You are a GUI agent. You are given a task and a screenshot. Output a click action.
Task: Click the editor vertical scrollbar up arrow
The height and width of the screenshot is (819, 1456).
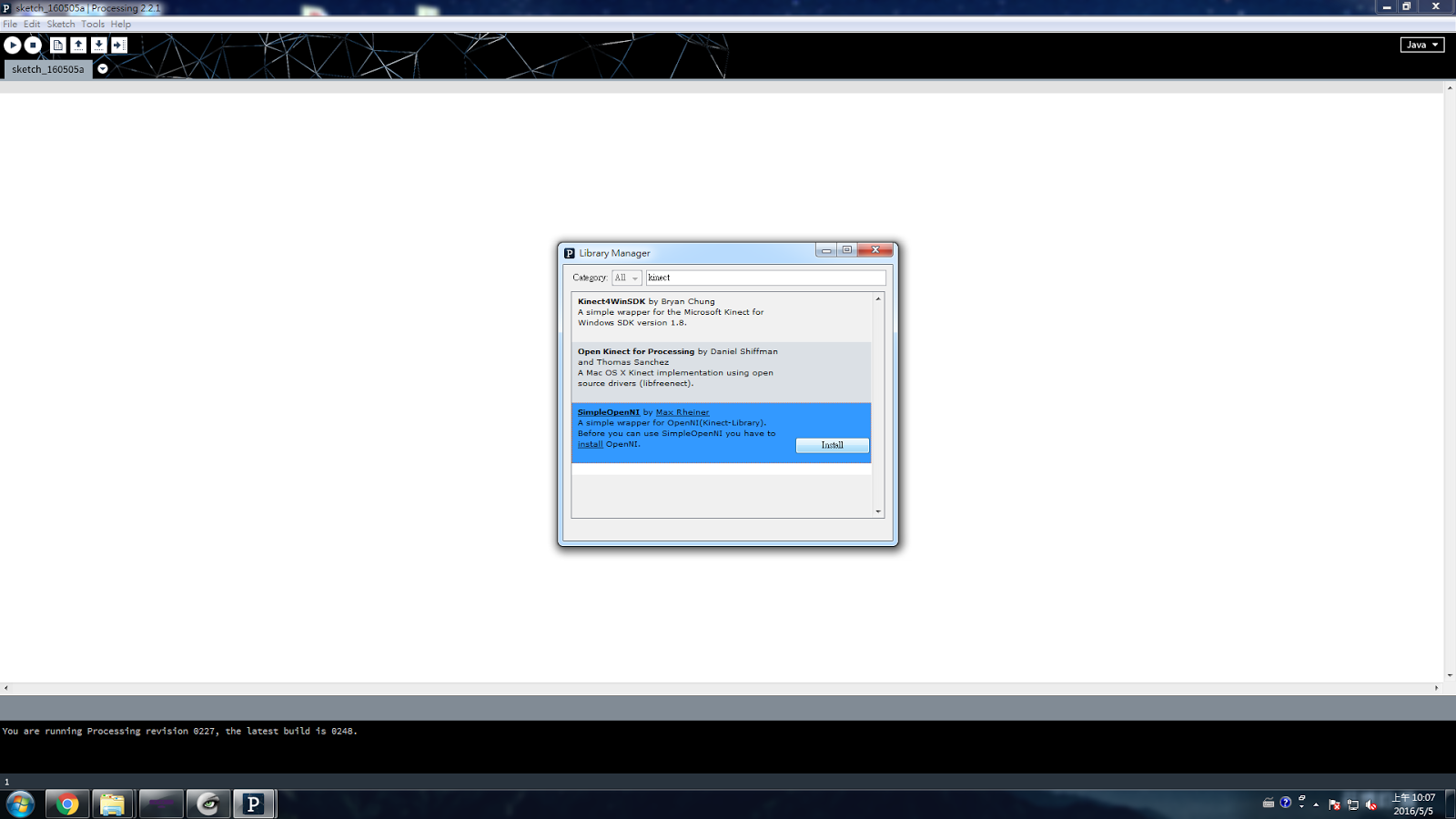tap(1450, 88)
